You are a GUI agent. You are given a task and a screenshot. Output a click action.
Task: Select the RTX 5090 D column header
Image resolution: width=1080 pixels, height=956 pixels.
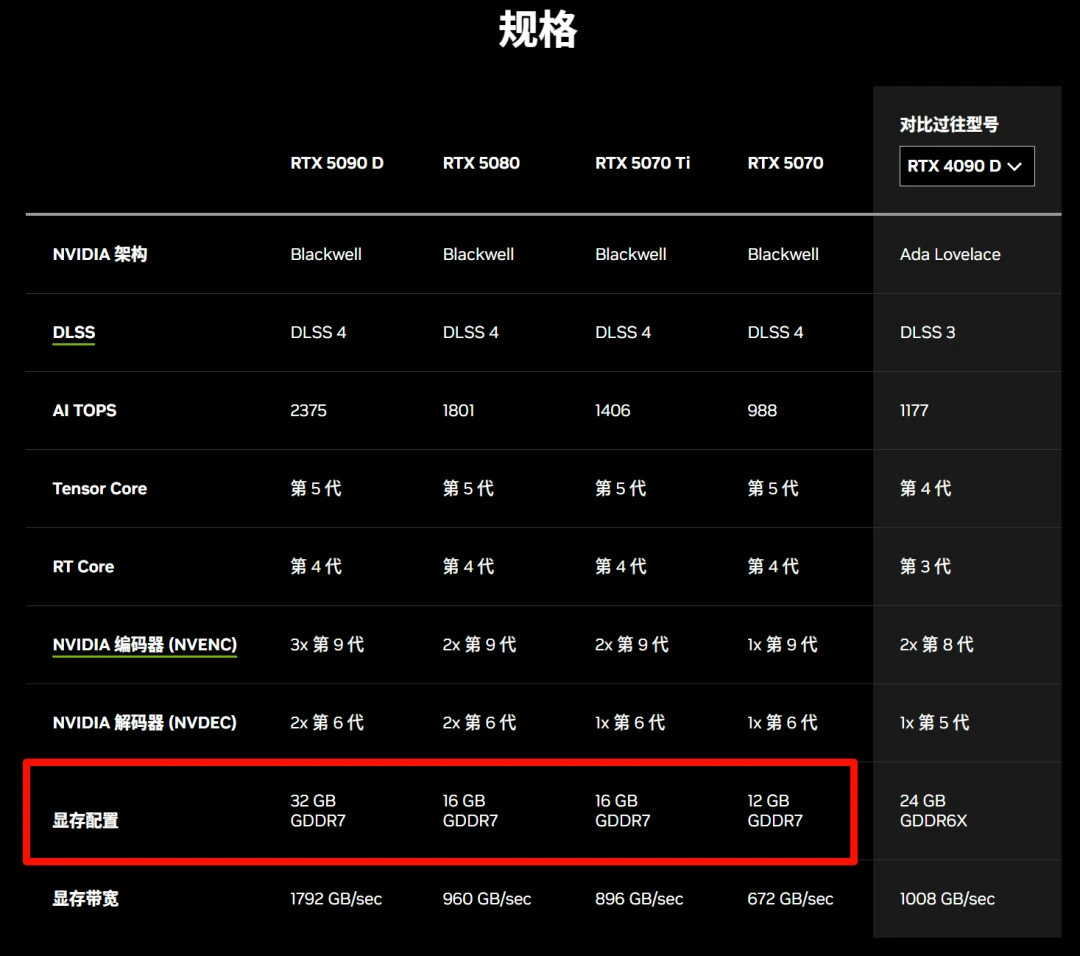[337, 163]
